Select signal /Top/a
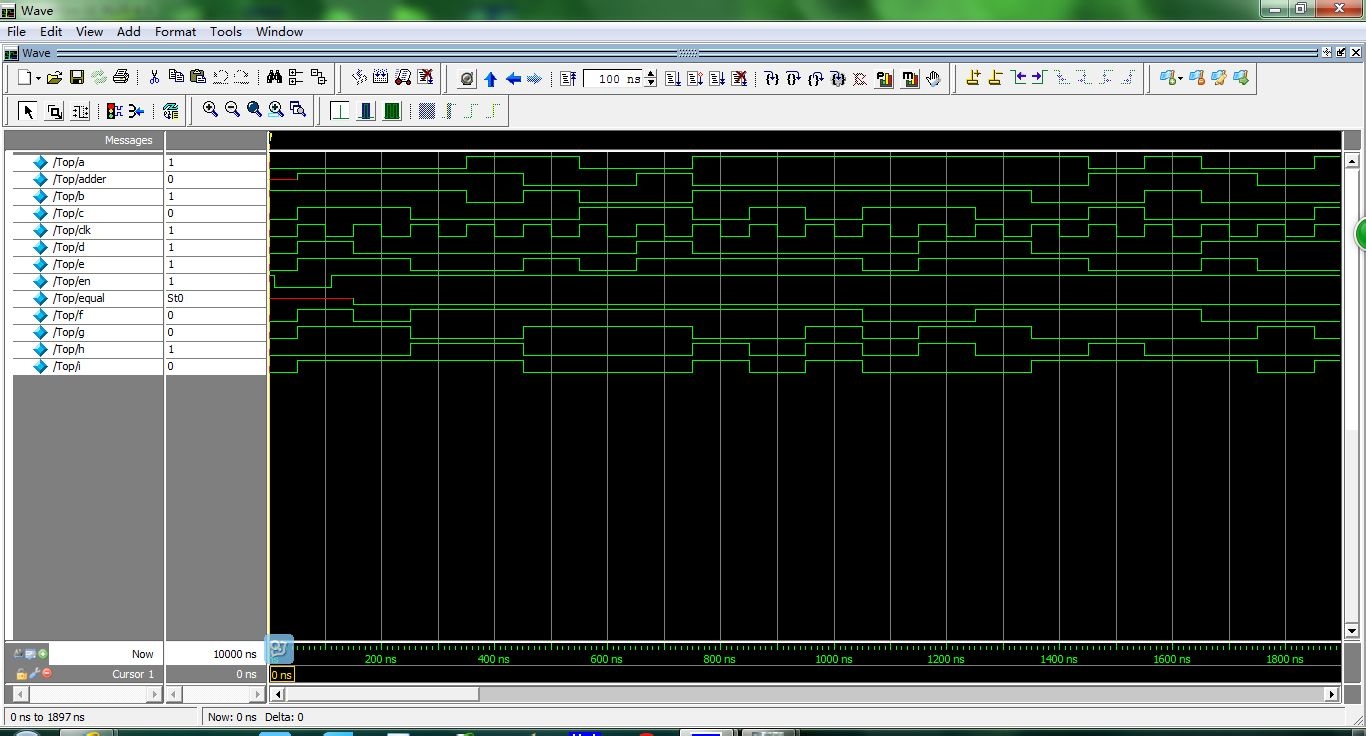The image size is (1366, 736). (x=69, y=162)
